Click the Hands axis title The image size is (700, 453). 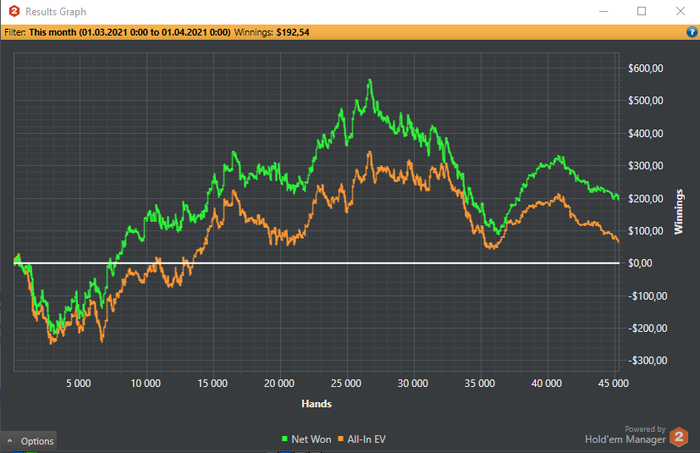tap(316, 403)
